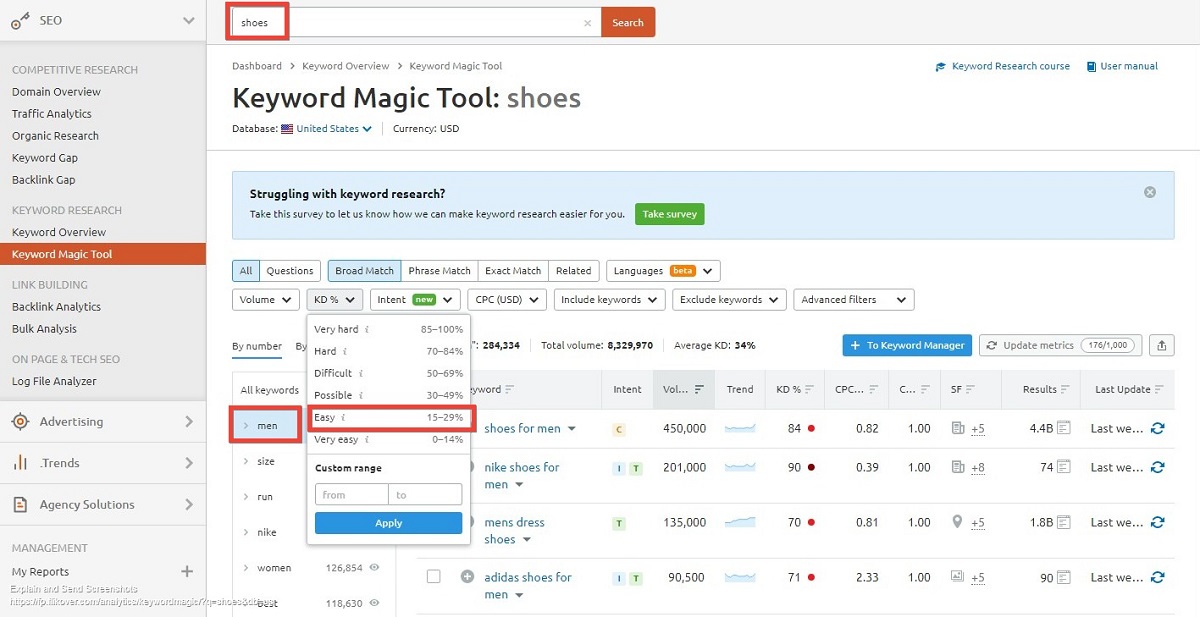Click info icon next to Very hard

(367, 329)
